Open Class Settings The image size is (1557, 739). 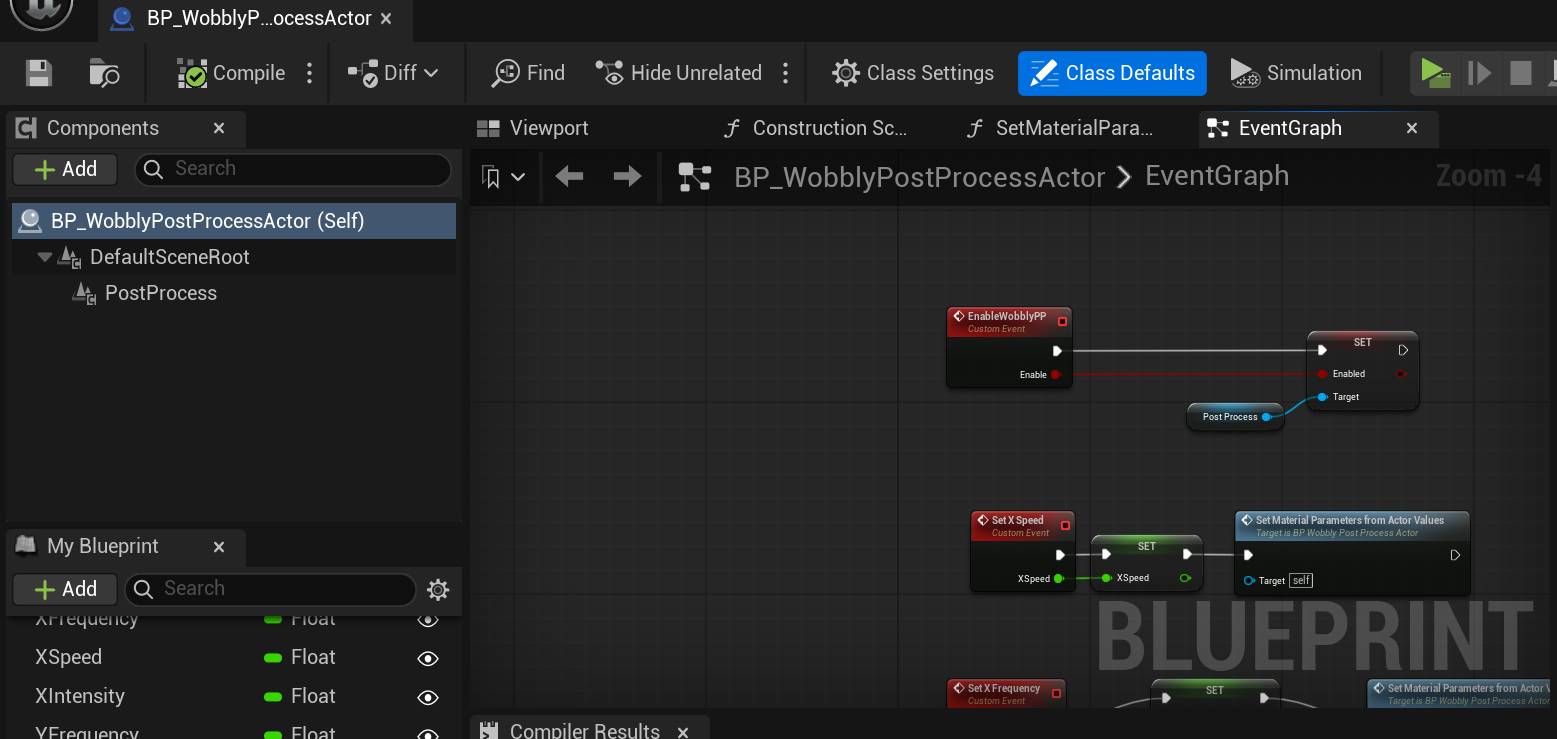[913, 73]
